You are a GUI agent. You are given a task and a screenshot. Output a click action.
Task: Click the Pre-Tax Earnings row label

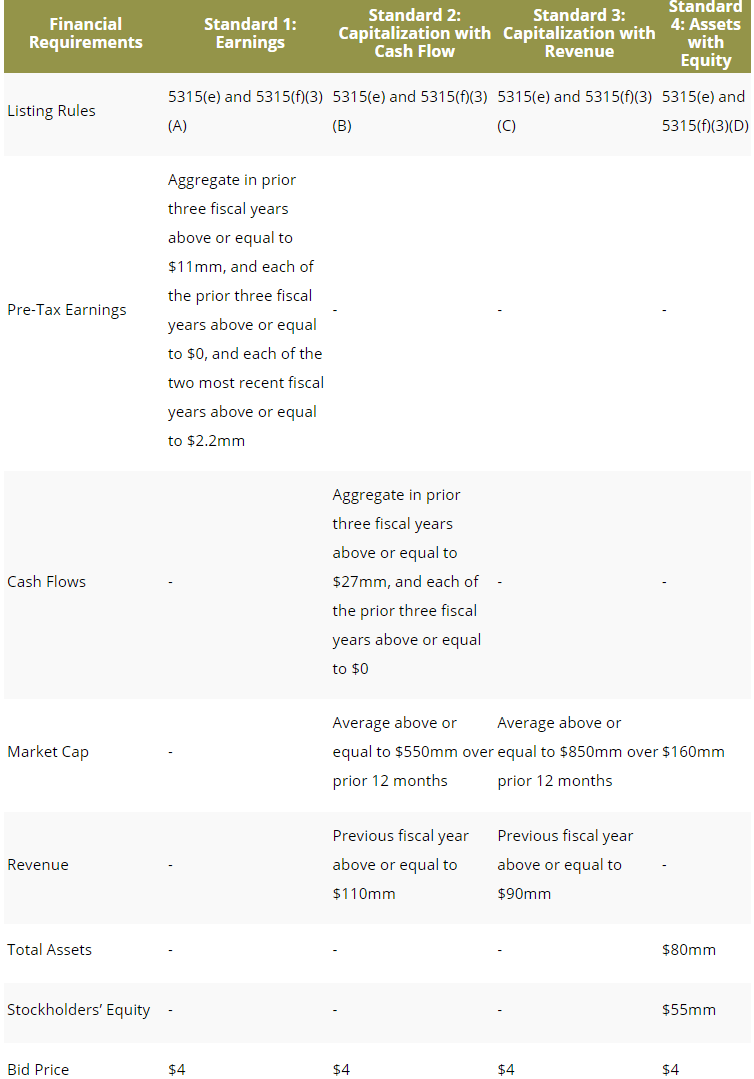(x=67, y=310)
